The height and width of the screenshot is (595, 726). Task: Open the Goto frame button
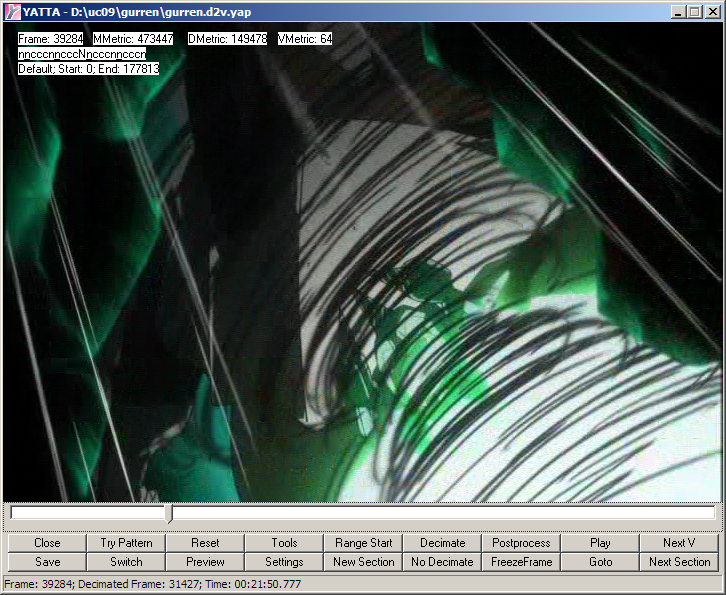click(600, 562)
